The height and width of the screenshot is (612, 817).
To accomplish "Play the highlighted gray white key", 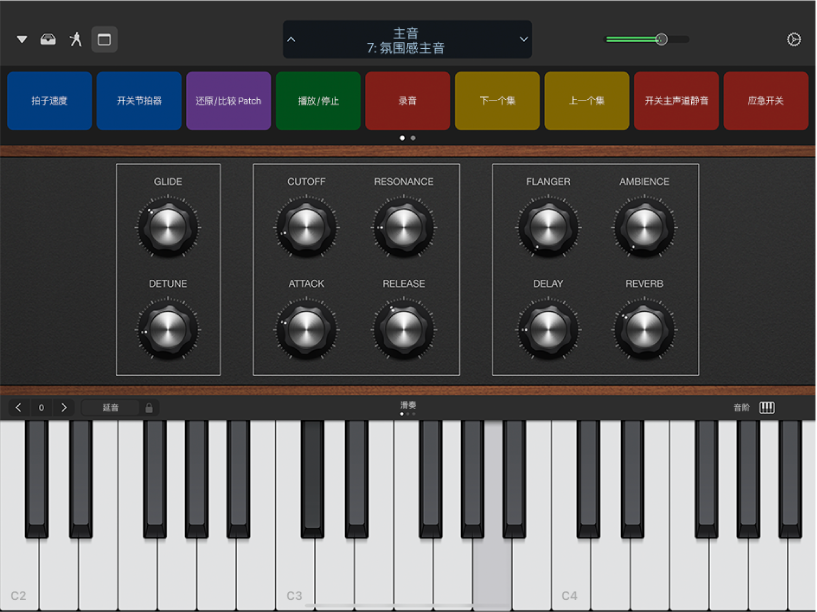I will (492, 573).
